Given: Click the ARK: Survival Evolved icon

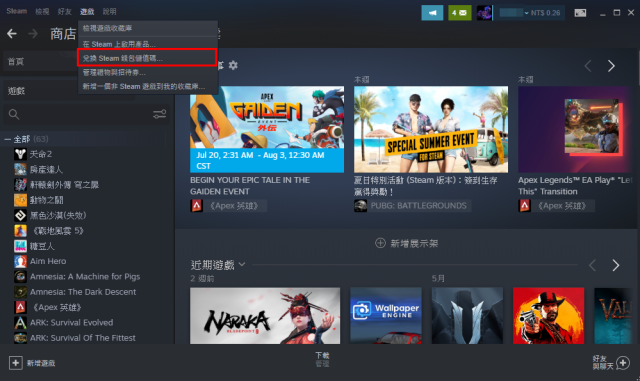Looking at the screenshot, I should pos(20,323).
